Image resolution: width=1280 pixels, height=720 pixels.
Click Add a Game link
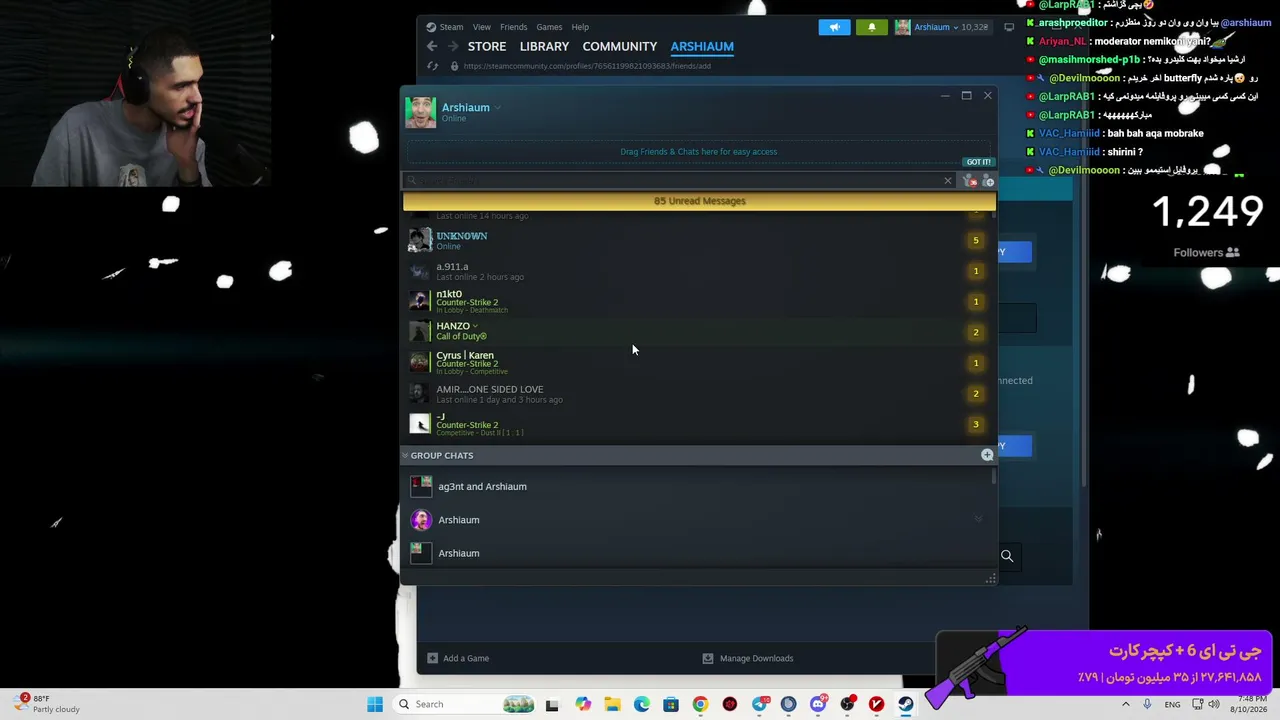pos(466,658)
